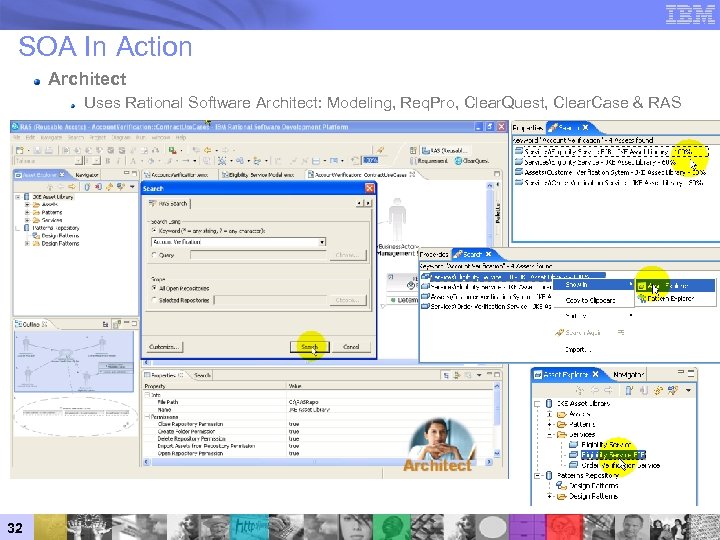Select the RAS (Reusabl... perspective button
Screen dimensions: 720x540
(445, 150)
